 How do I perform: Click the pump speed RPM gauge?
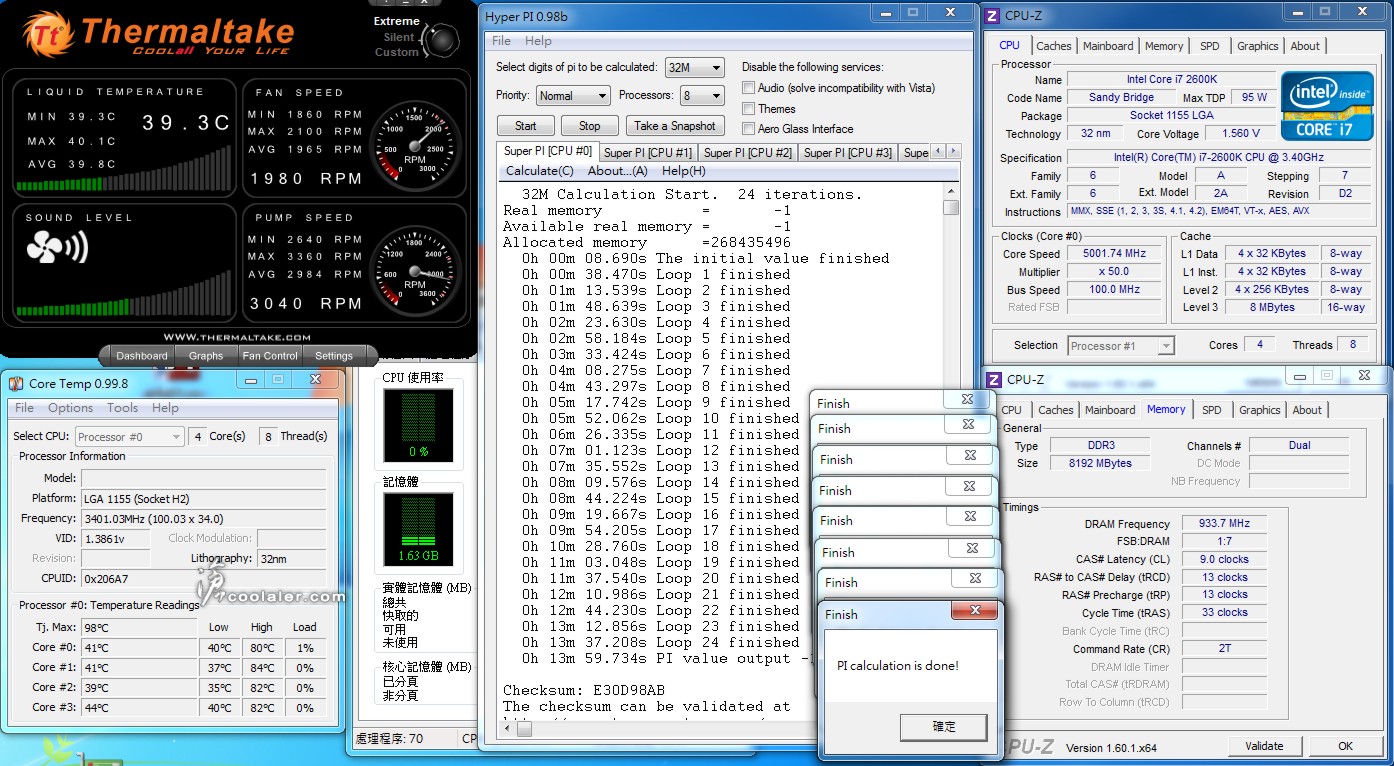(414, 269)
